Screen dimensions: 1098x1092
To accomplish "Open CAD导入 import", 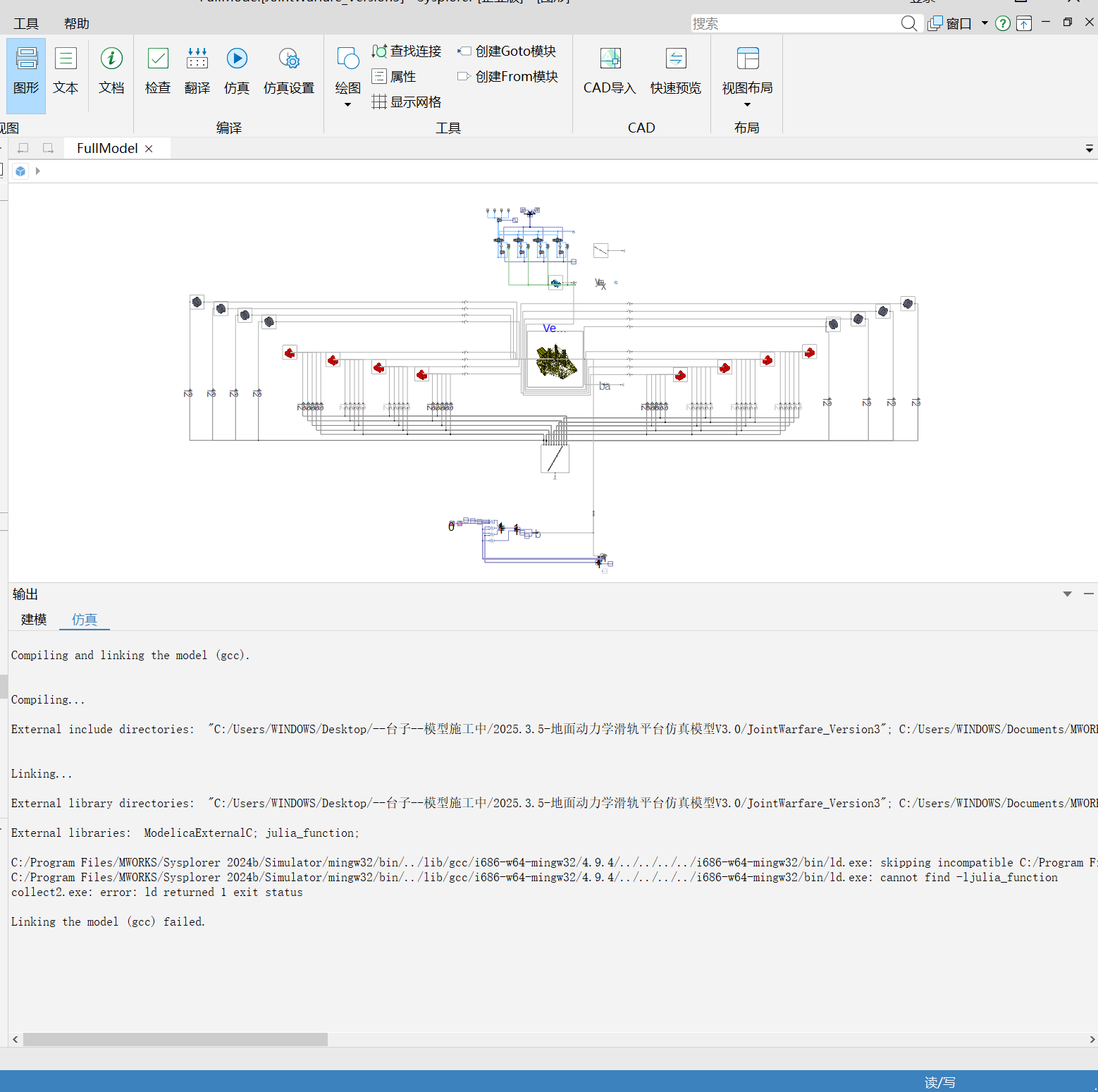I will pyautogui.click(x=610, y=70).
